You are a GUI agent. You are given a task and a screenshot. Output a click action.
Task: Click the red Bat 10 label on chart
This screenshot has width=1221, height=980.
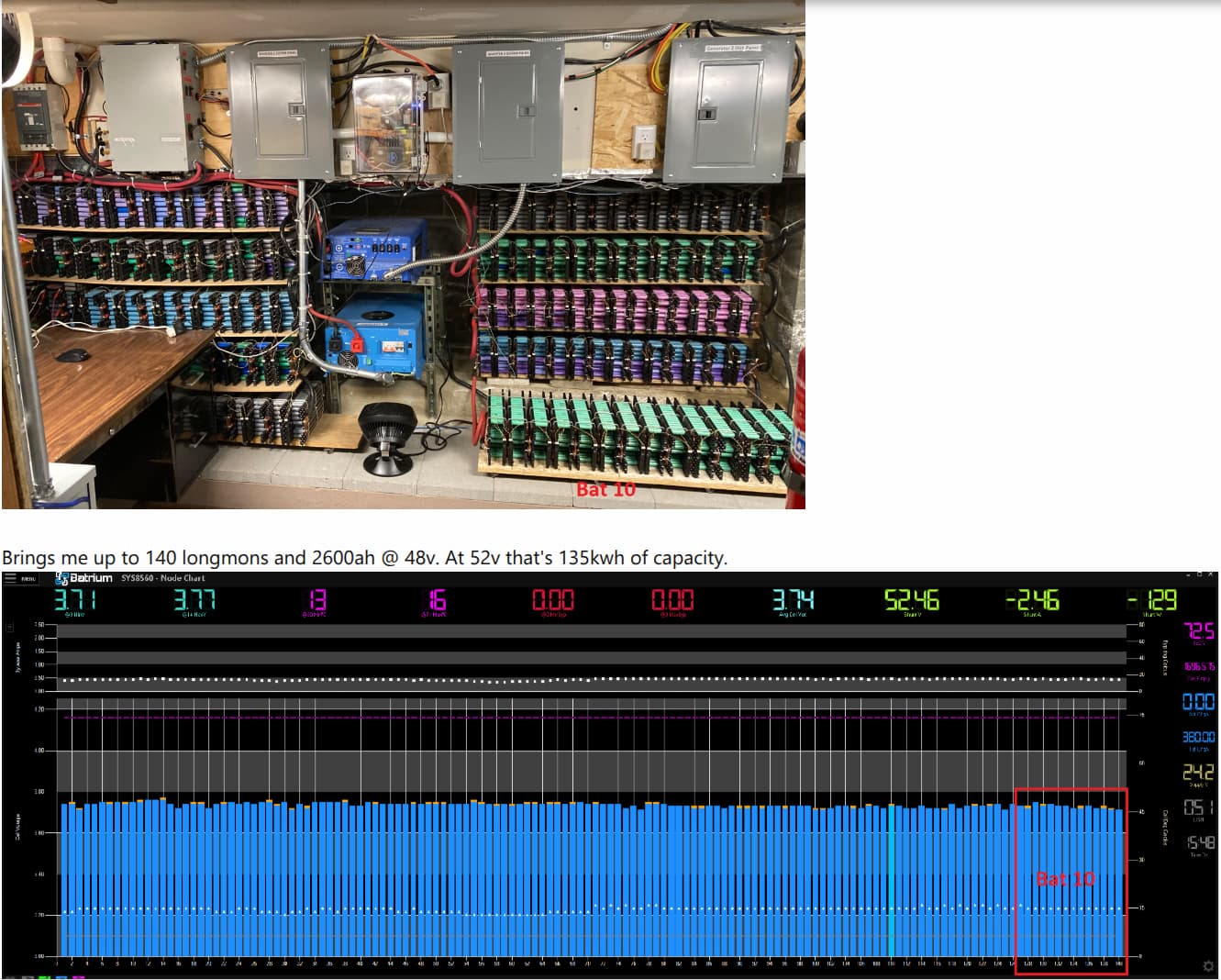pyautogui.click(x=1065, y=879)
